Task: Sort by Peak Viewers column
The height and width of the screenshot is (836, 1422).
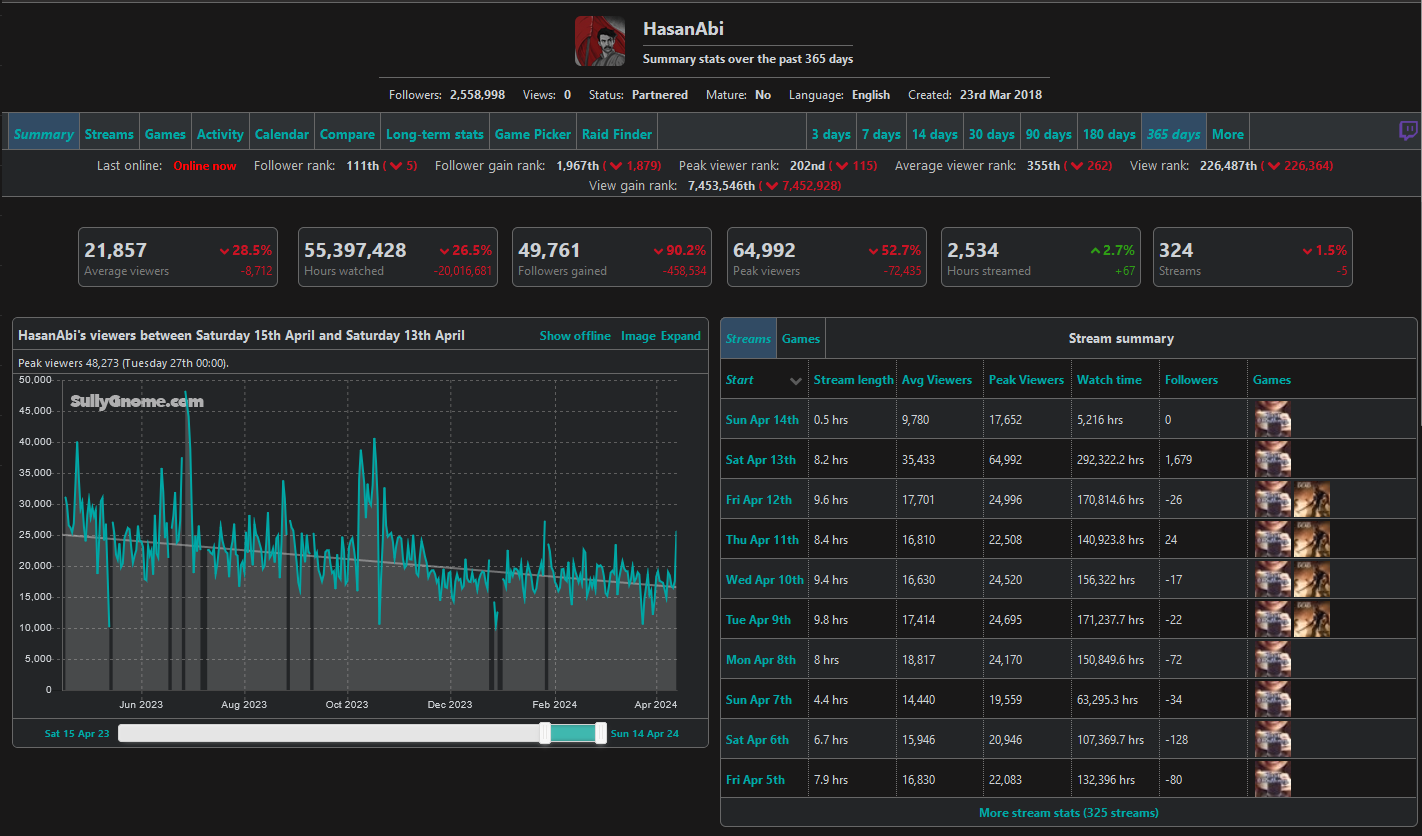Action: [1026, 380]
